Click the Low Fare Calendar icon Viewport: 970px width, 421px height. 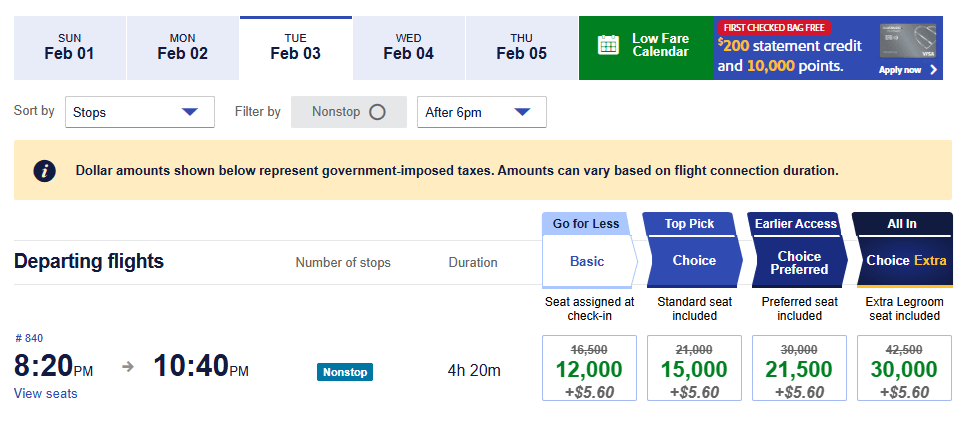608,45
